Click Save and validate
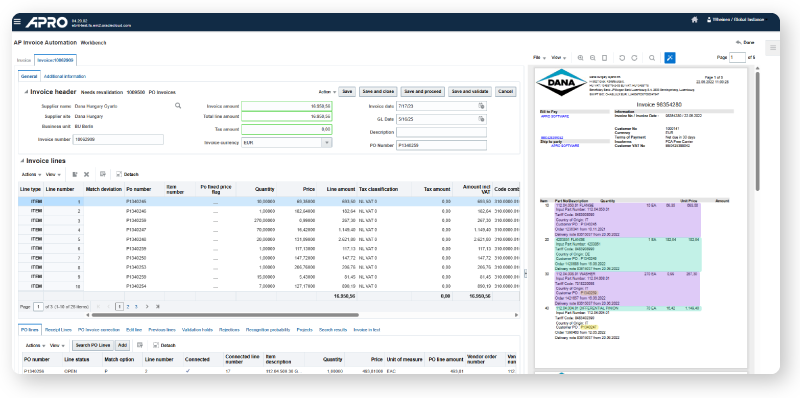This screenshot has height=398, width=800. click(x=470, y=92)
